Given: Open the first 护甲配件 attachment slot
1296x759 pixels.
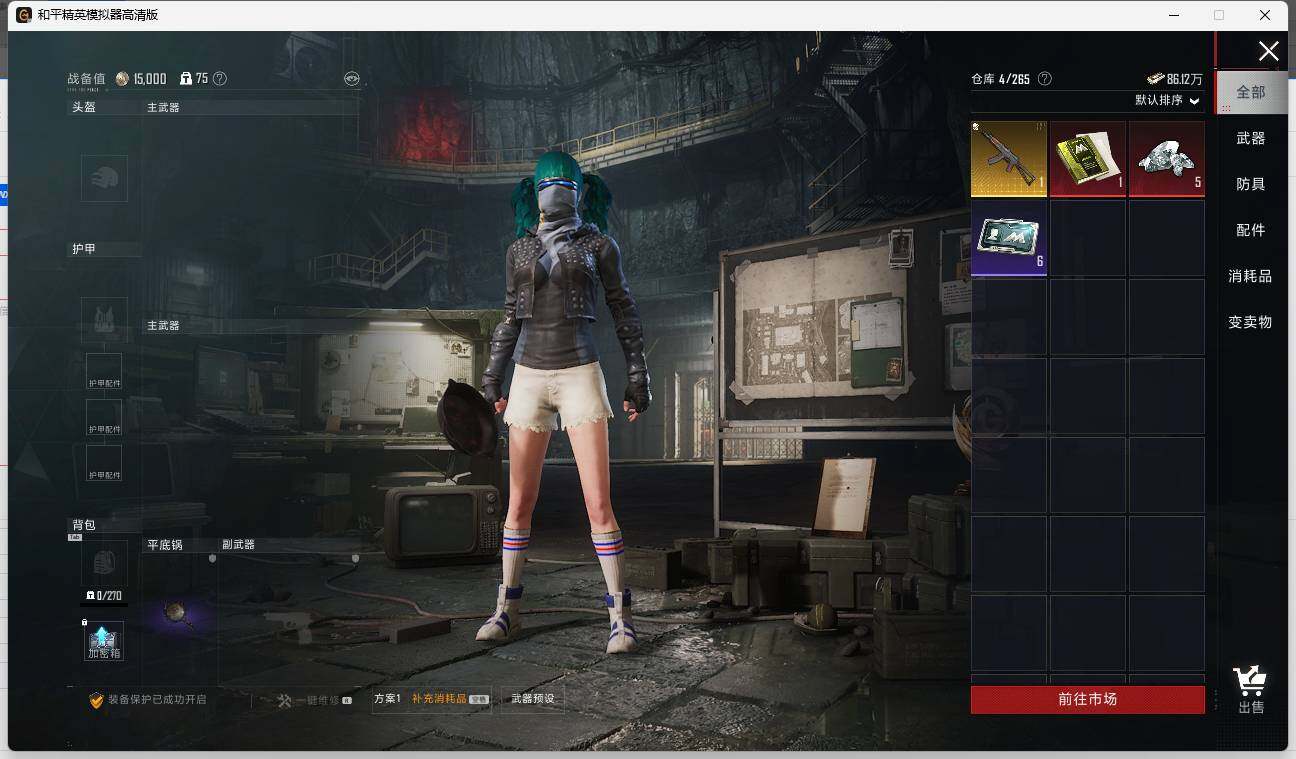Looking at the screenshot, I should 104,371.
